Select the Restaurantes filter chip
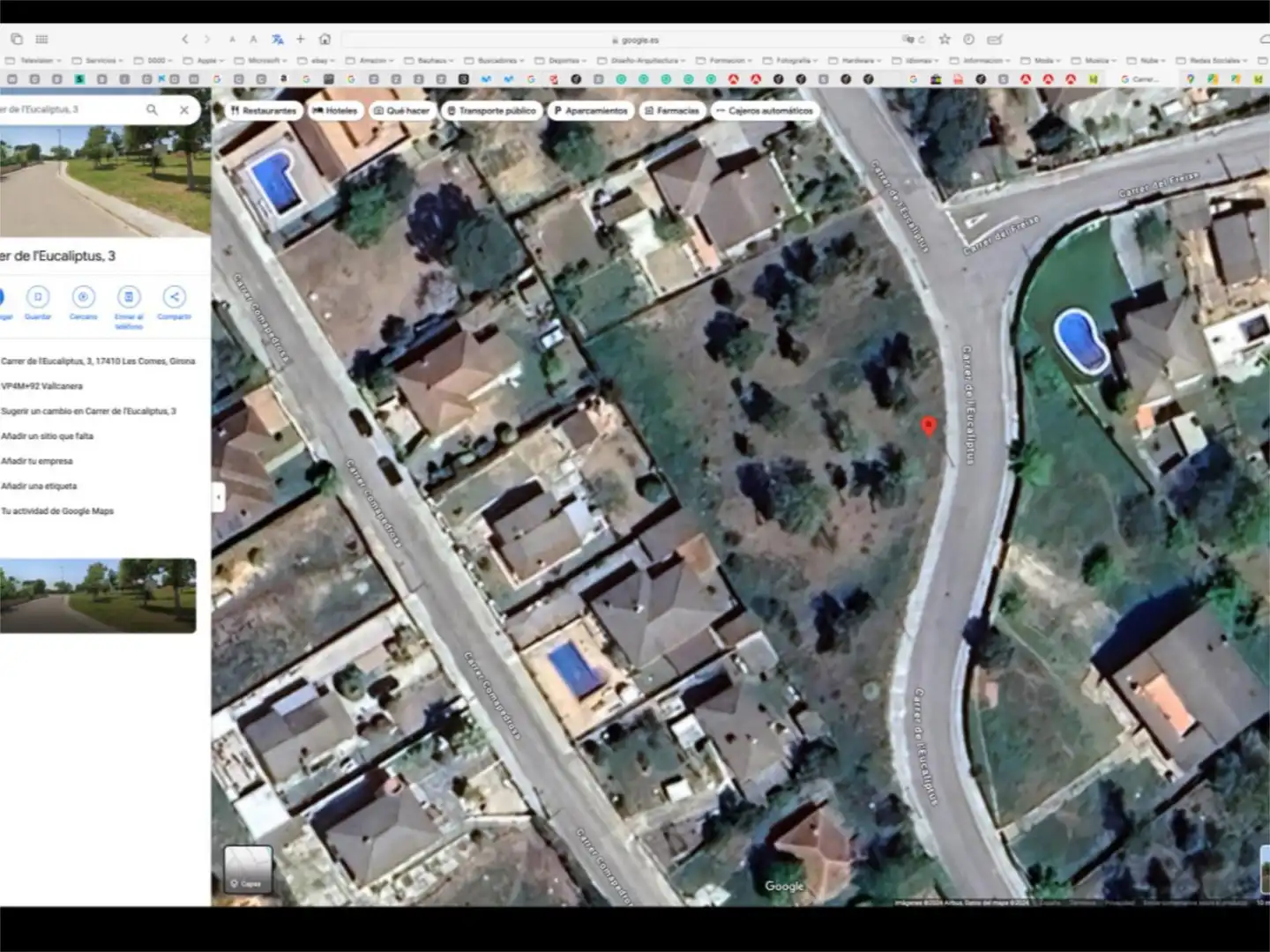1270x952 pixels. [x=264, y=111]
